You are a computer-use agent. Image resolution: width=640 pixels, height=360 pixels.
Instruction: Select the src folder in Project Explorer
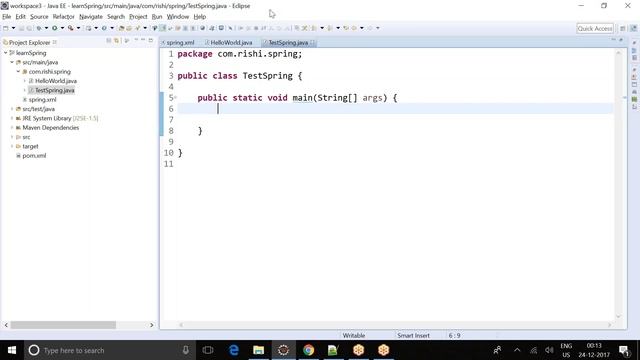pyautogui.click(x=26, y=137)
